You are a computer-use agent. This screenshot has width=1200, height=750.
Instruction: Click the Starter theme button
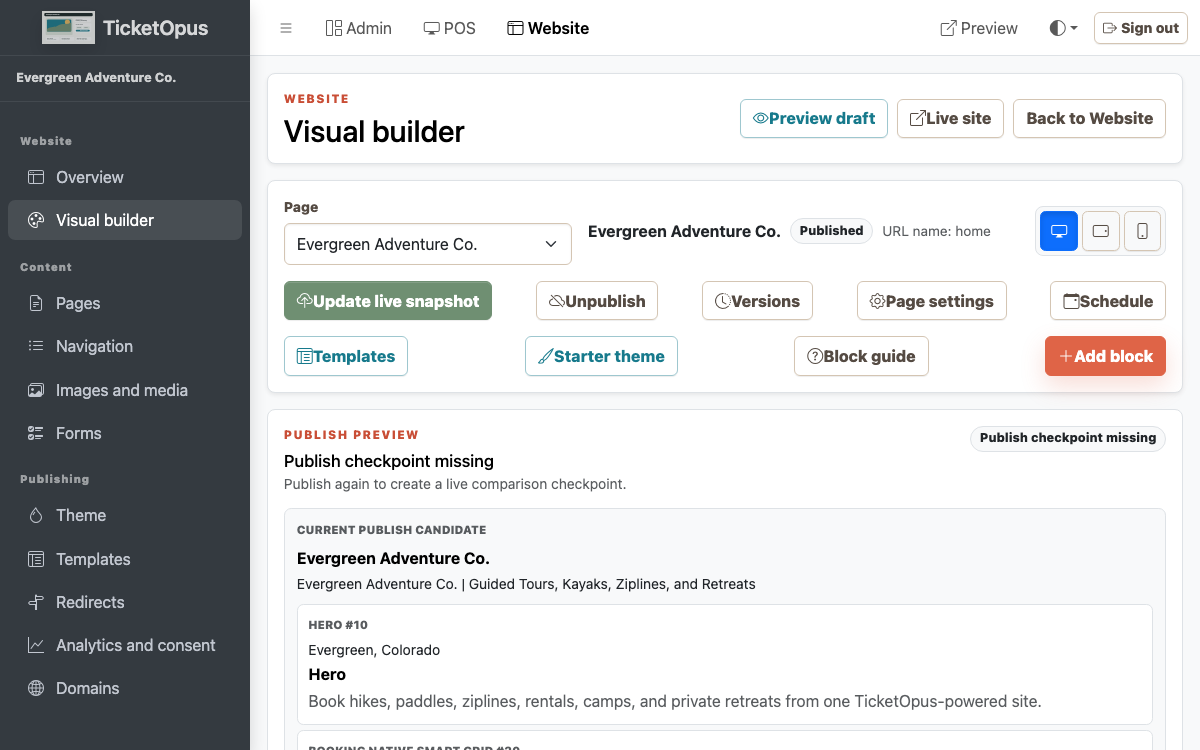tap(601, 356)
